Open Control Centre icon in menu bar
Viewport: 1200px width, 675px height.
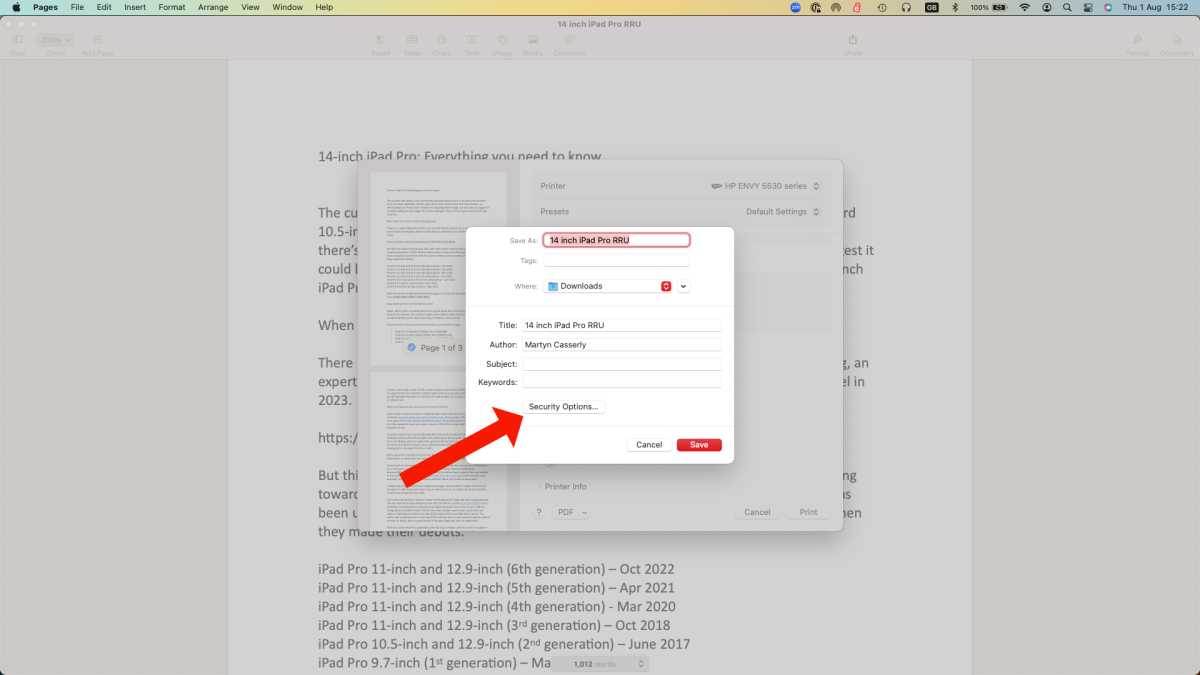pos(1087,7)
